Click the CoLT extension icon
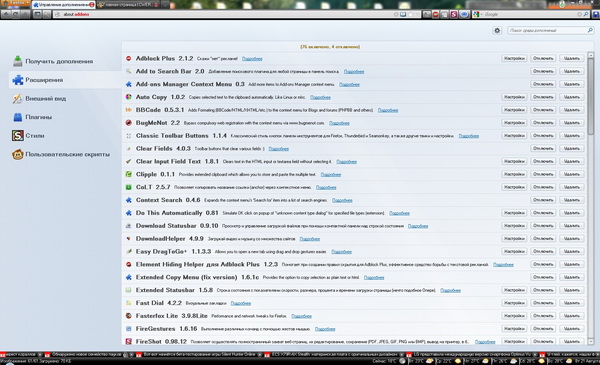Viewport: 600px width, 365px height. [x=129, y=187]
